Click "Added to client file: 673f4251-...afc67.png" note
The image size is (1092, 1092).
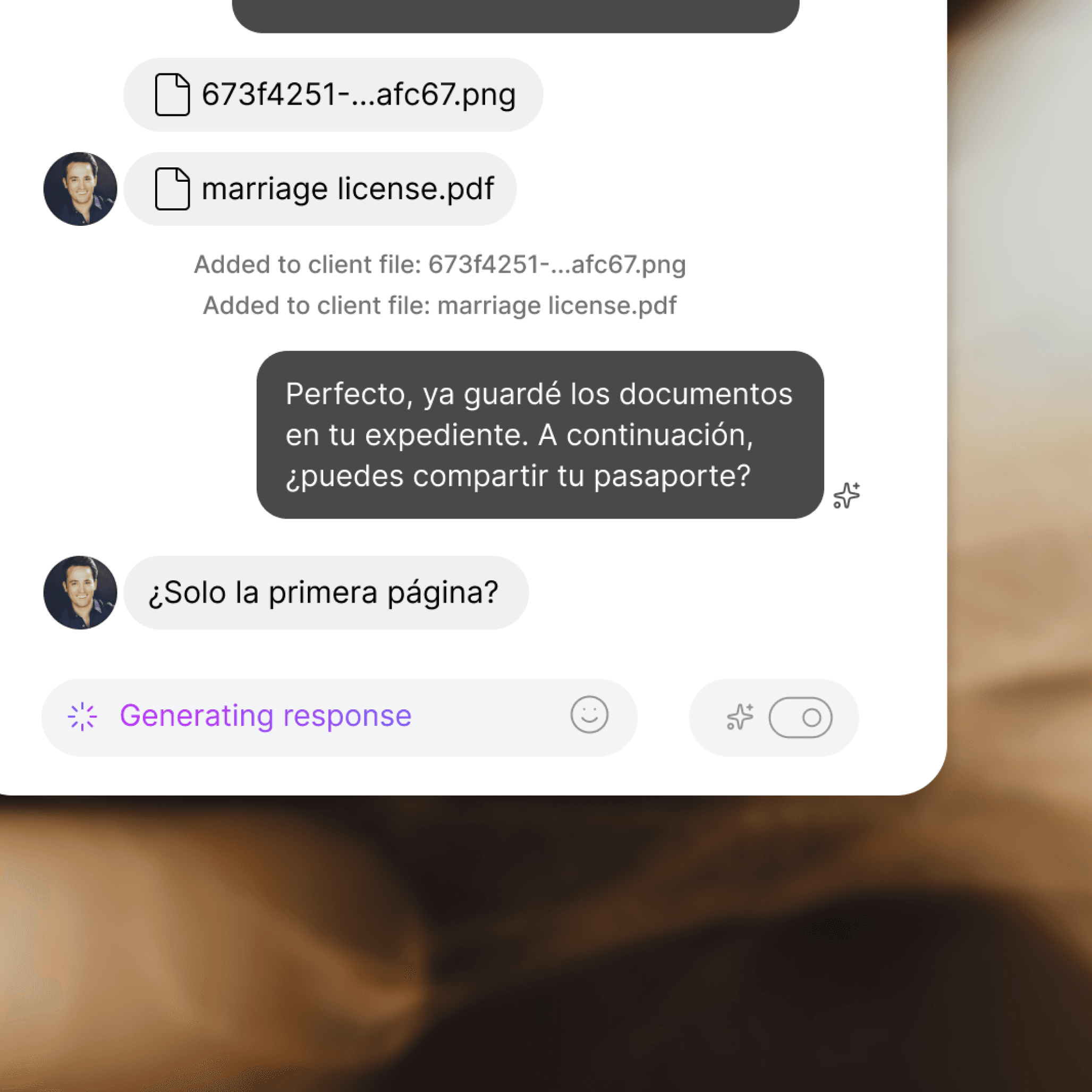440,265
